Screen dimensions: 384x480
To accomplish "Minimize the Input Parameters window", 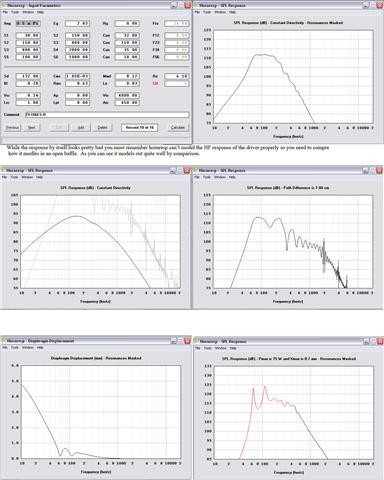I will coord(174,6).
